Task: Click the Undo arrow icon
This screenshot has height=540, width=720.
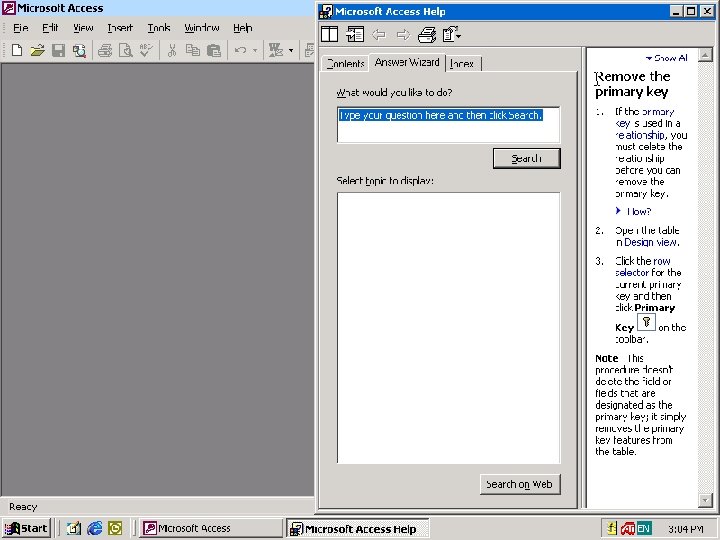Action: [x=241, y=50]
